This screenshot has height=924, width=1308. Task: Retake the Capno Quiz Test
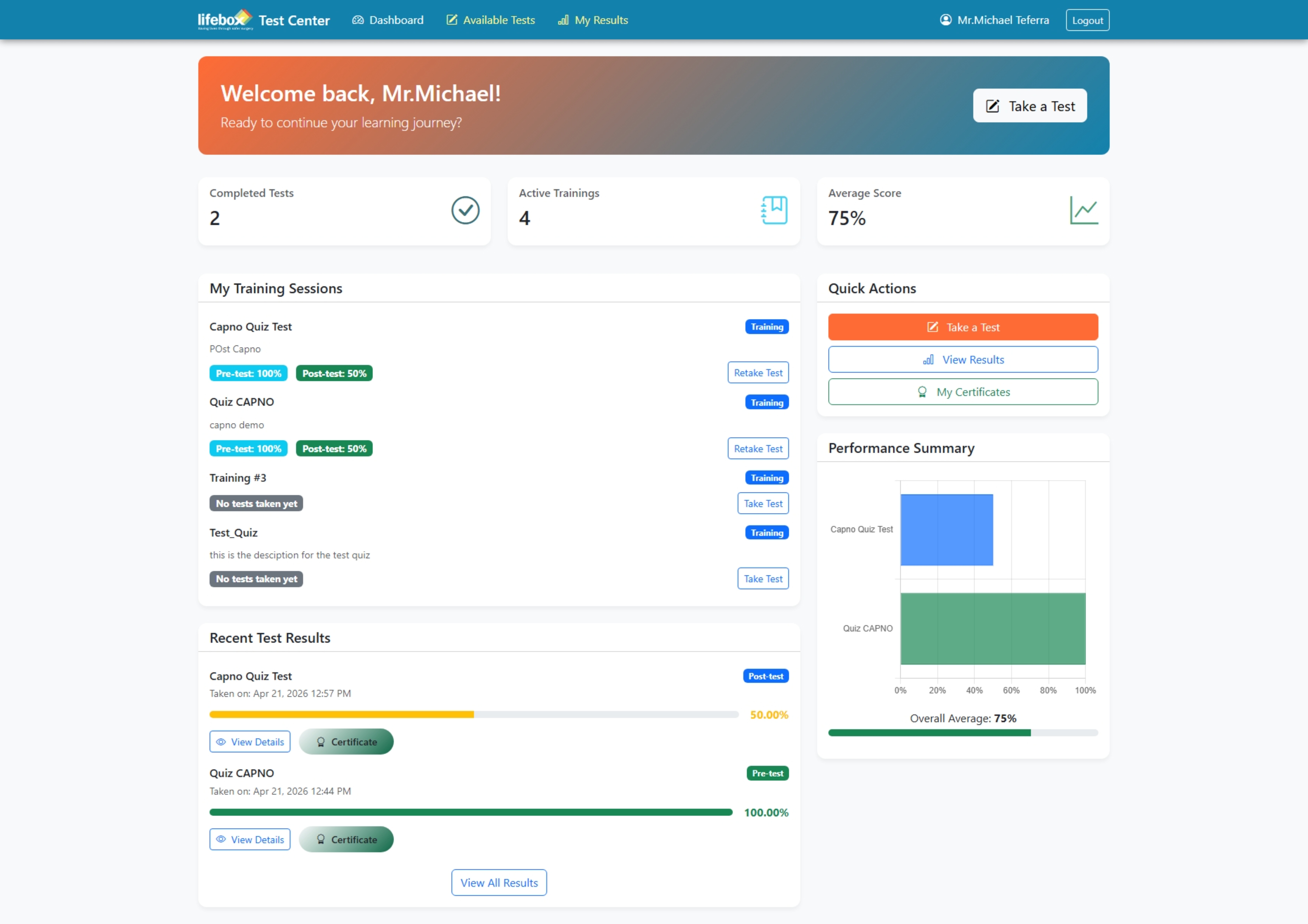[x=758, y=373]
